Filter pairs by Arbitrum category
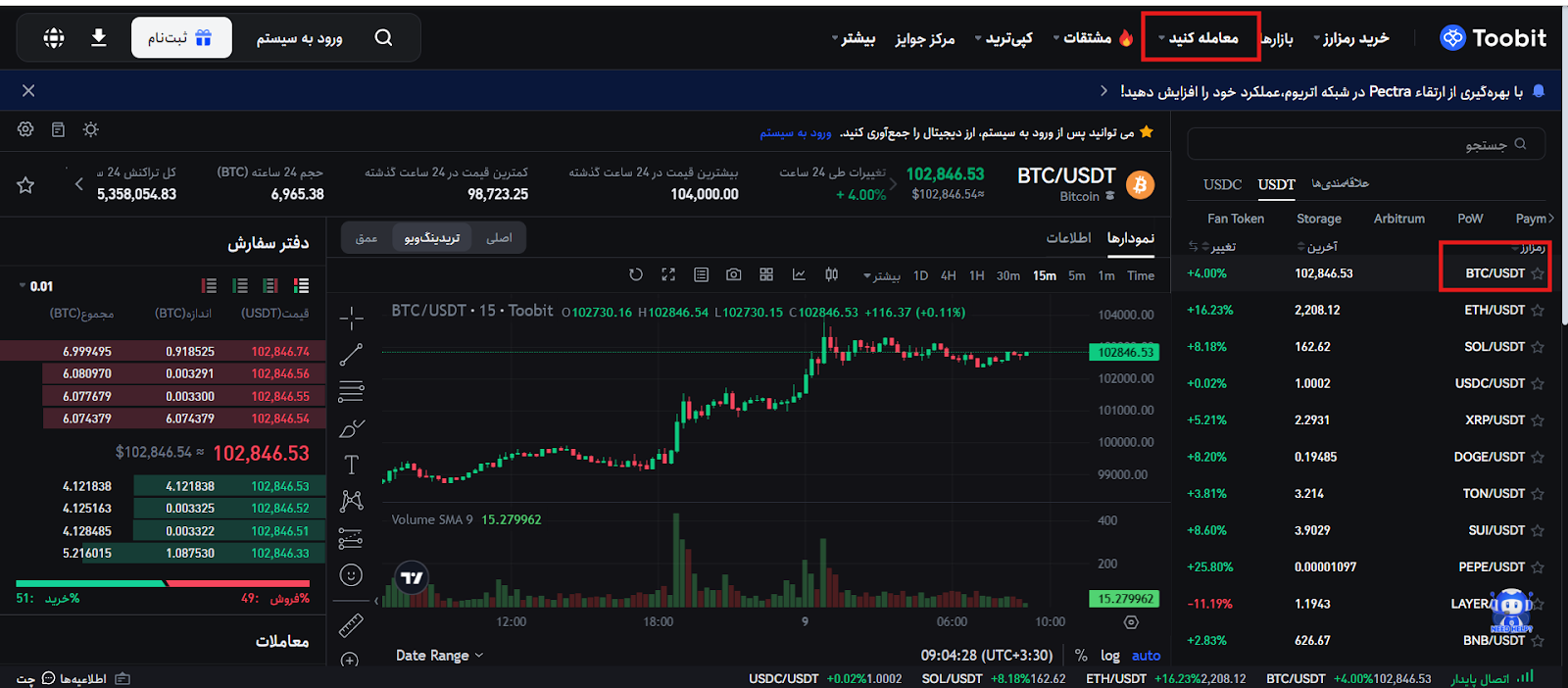 pos(1399,219)
